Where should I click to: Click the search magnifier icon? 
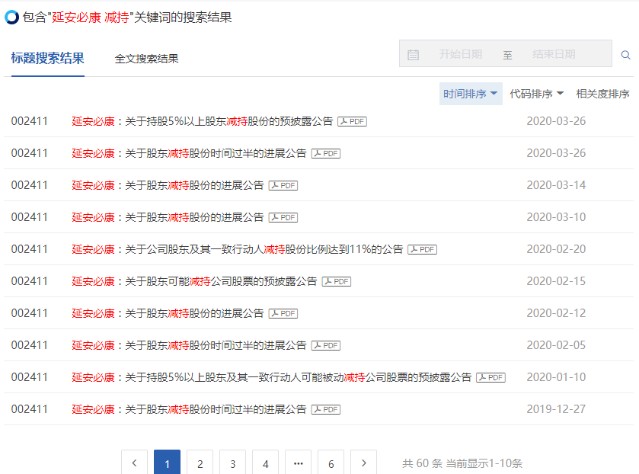626,55
